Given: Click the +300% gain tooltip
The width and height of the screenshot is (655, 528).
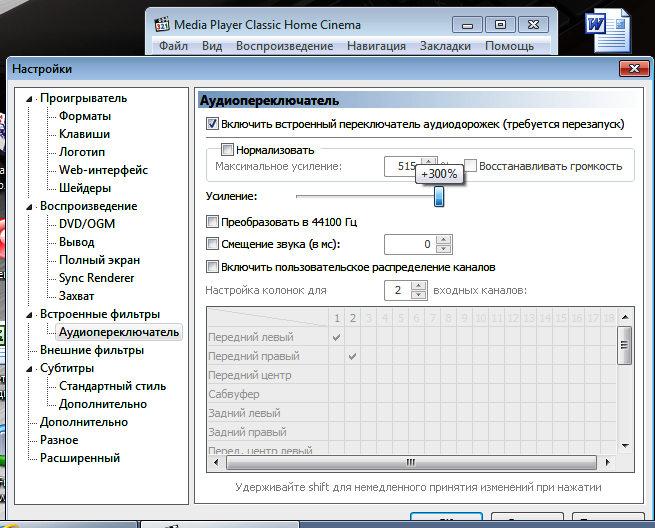Looking at the screenshot, I should (439, 173).
